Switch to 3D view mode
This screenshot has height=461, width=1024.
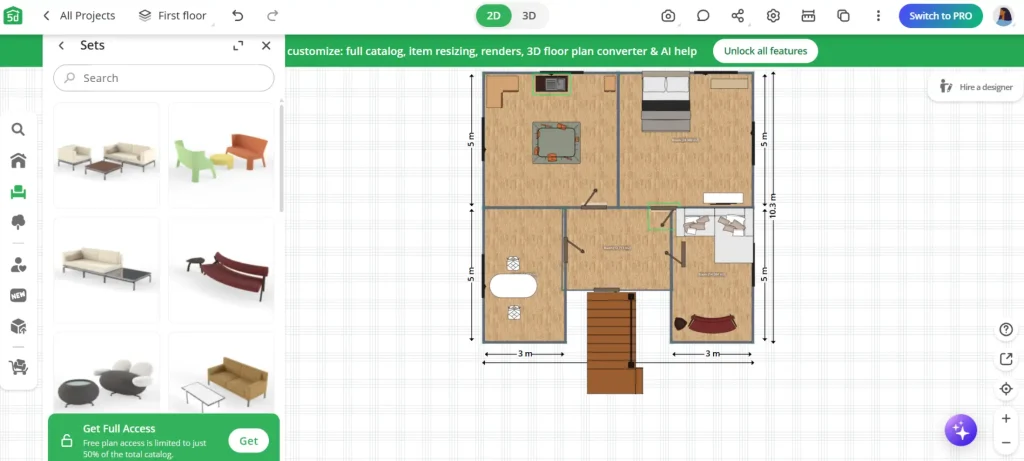tap(529, 16)
